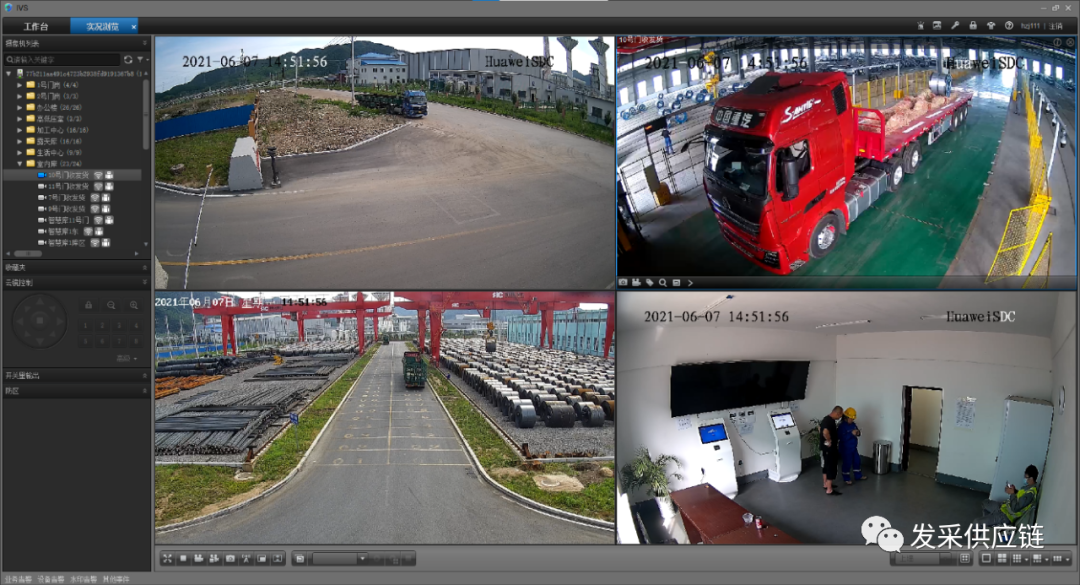Viewport: 1080px width, 585px height.
Task: Click the camera tree vertical scrollbar
Action: pyautogui.click(x=145, y=114)
